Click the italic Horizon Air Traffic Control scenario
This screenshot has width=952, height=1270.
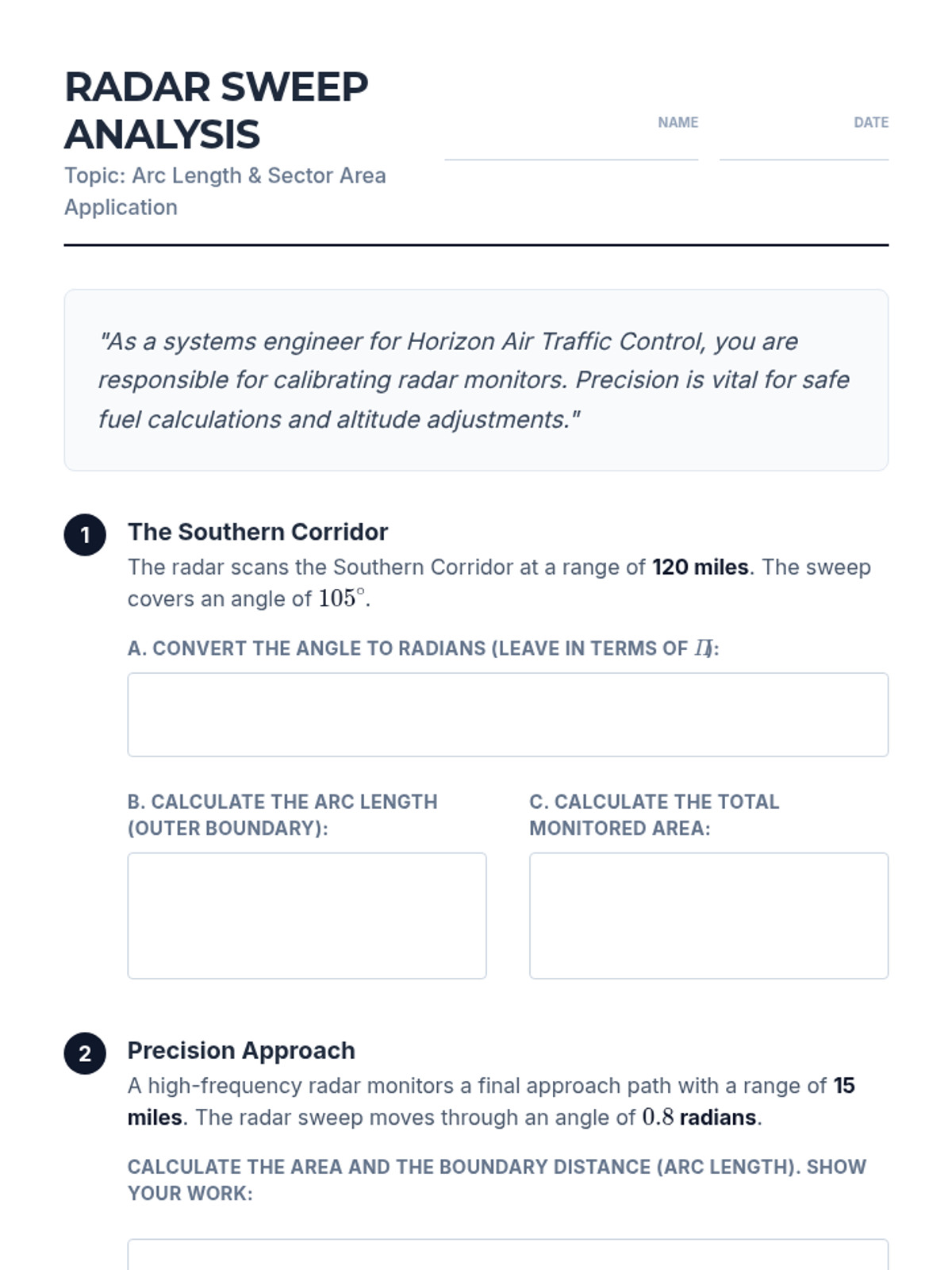pos(474,380)
